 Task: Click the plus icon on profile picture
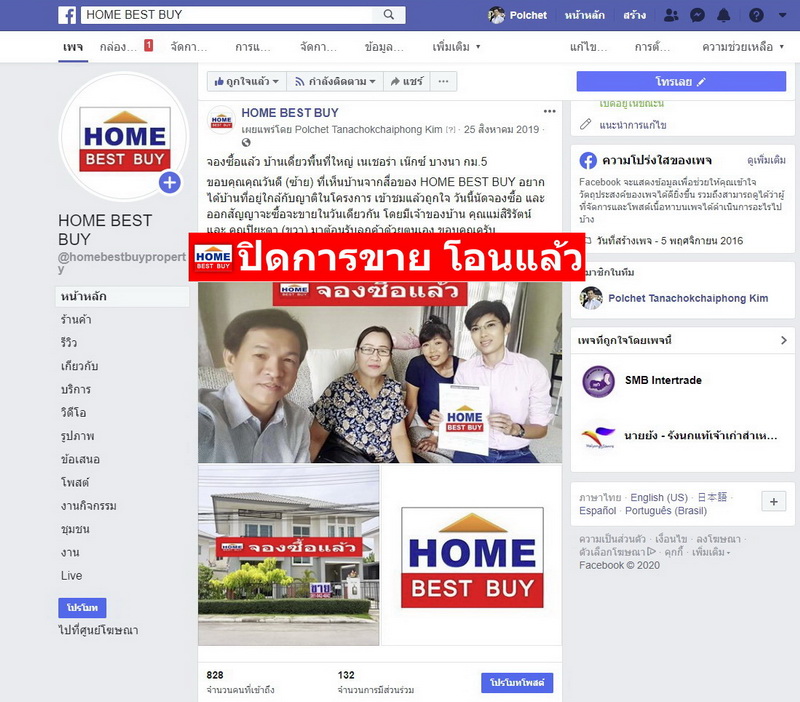tap(170, 183)
